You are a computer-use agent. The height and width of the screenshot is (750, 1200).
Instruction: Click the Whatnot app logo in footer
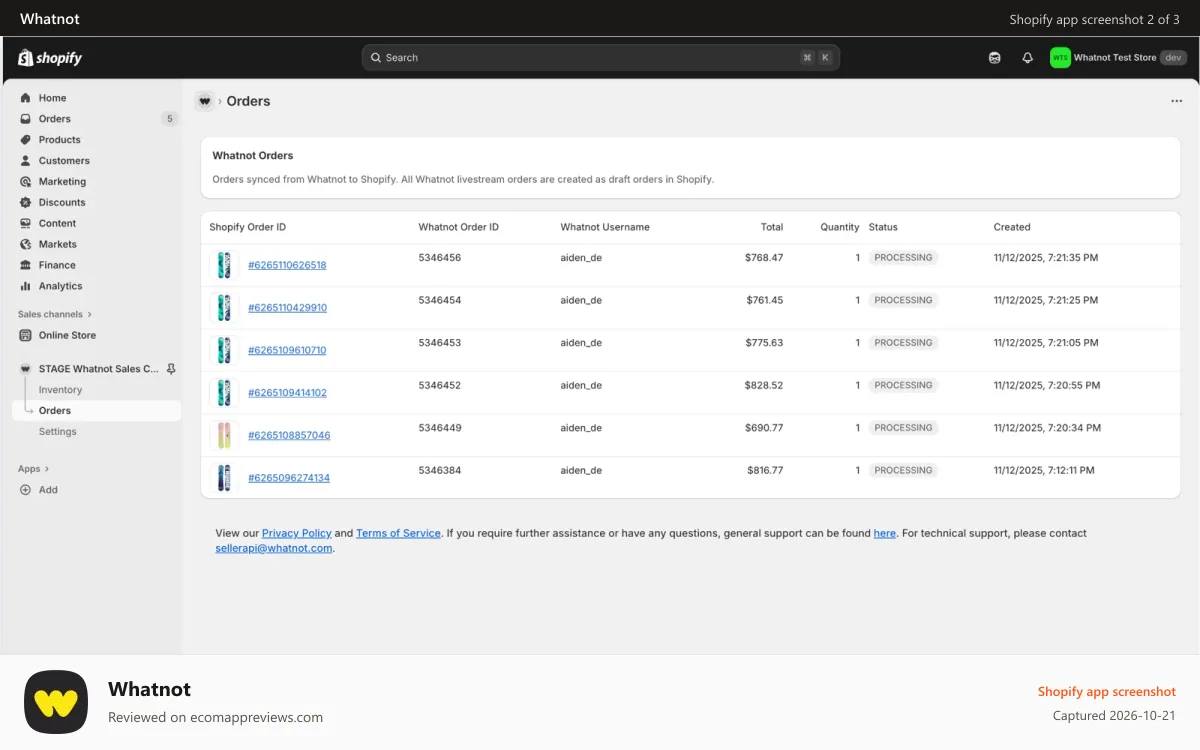tap(56, 702)
